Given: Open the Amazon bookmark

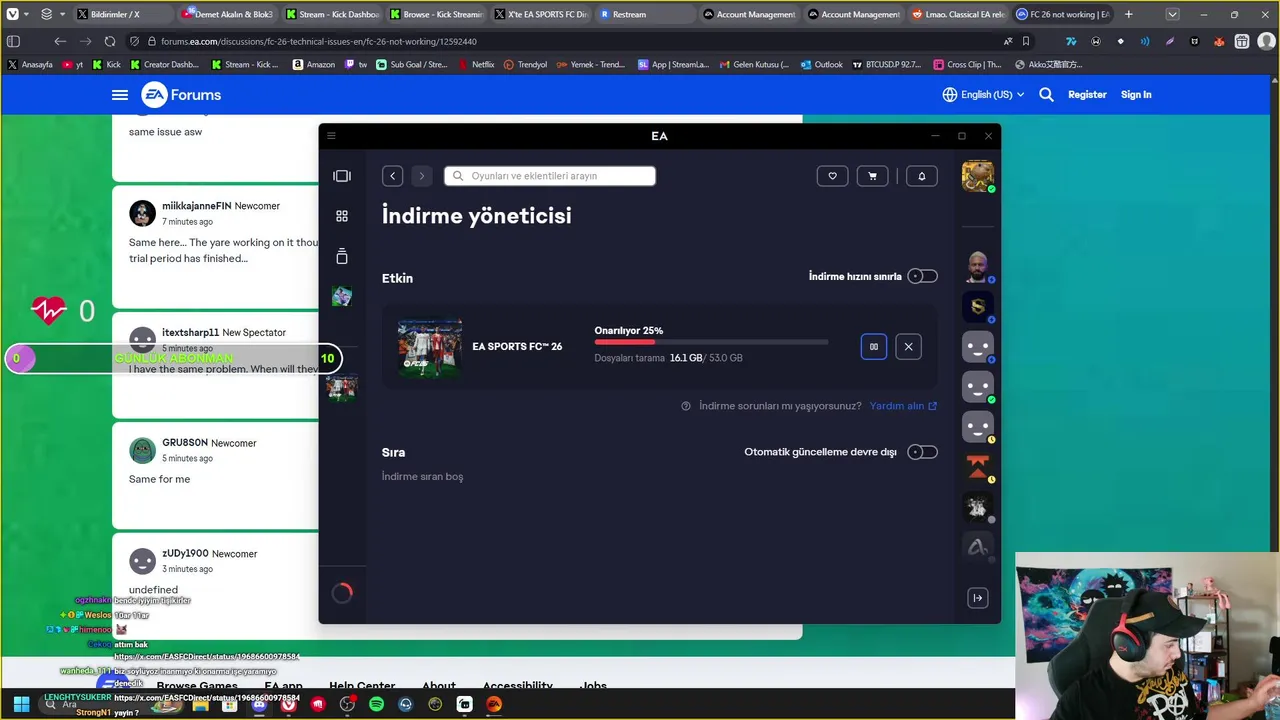Looking at the screenshot, I should pyautogui.click(x=314, y=65).
